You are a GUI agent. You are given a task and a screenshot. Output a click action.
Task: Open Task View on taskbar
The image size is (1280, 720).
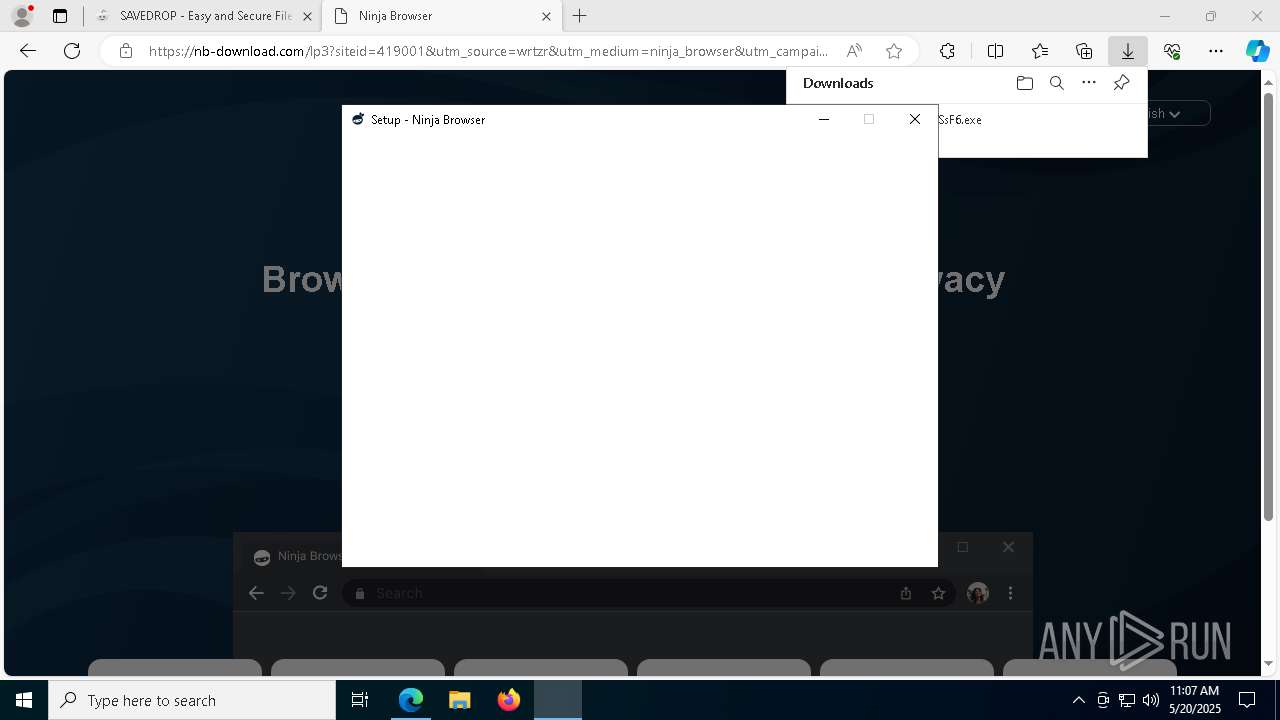tap(360, 700)
